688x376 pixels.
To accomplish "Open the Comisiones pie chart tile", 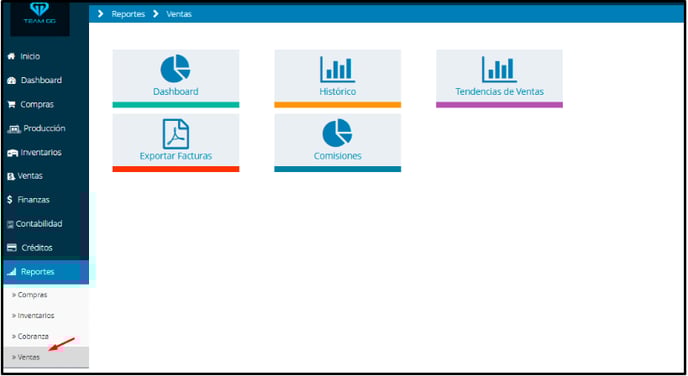I will click(337, 143).
